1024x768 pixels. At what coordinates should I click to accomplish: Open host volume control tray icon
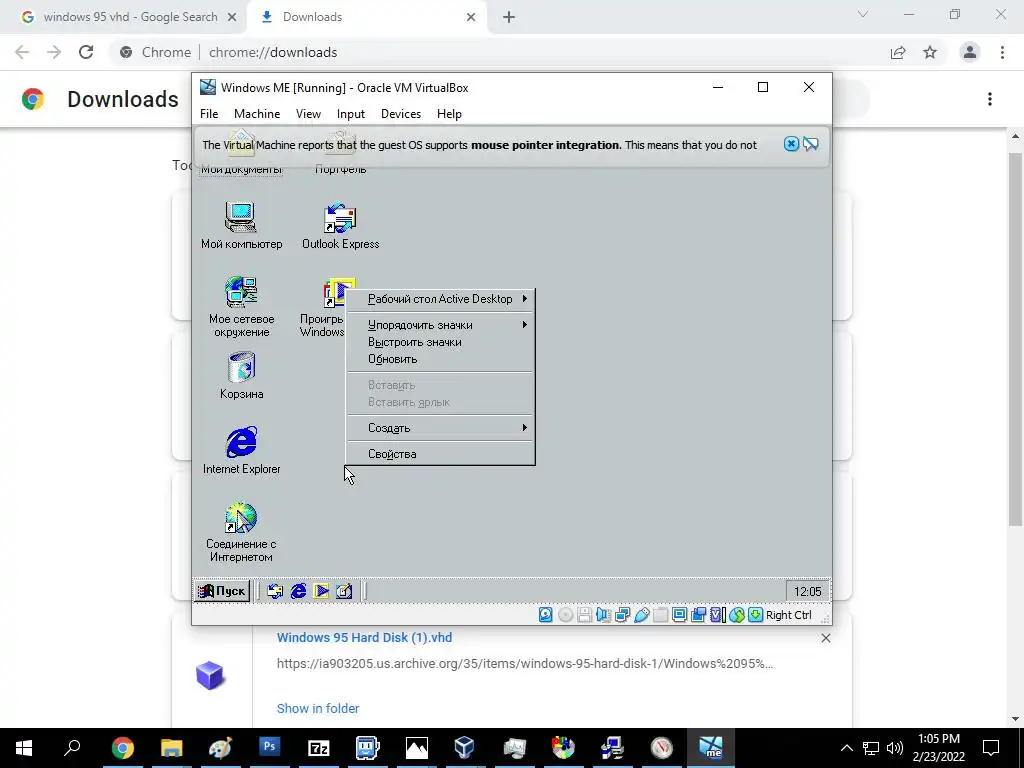click(x=895, y=748)
